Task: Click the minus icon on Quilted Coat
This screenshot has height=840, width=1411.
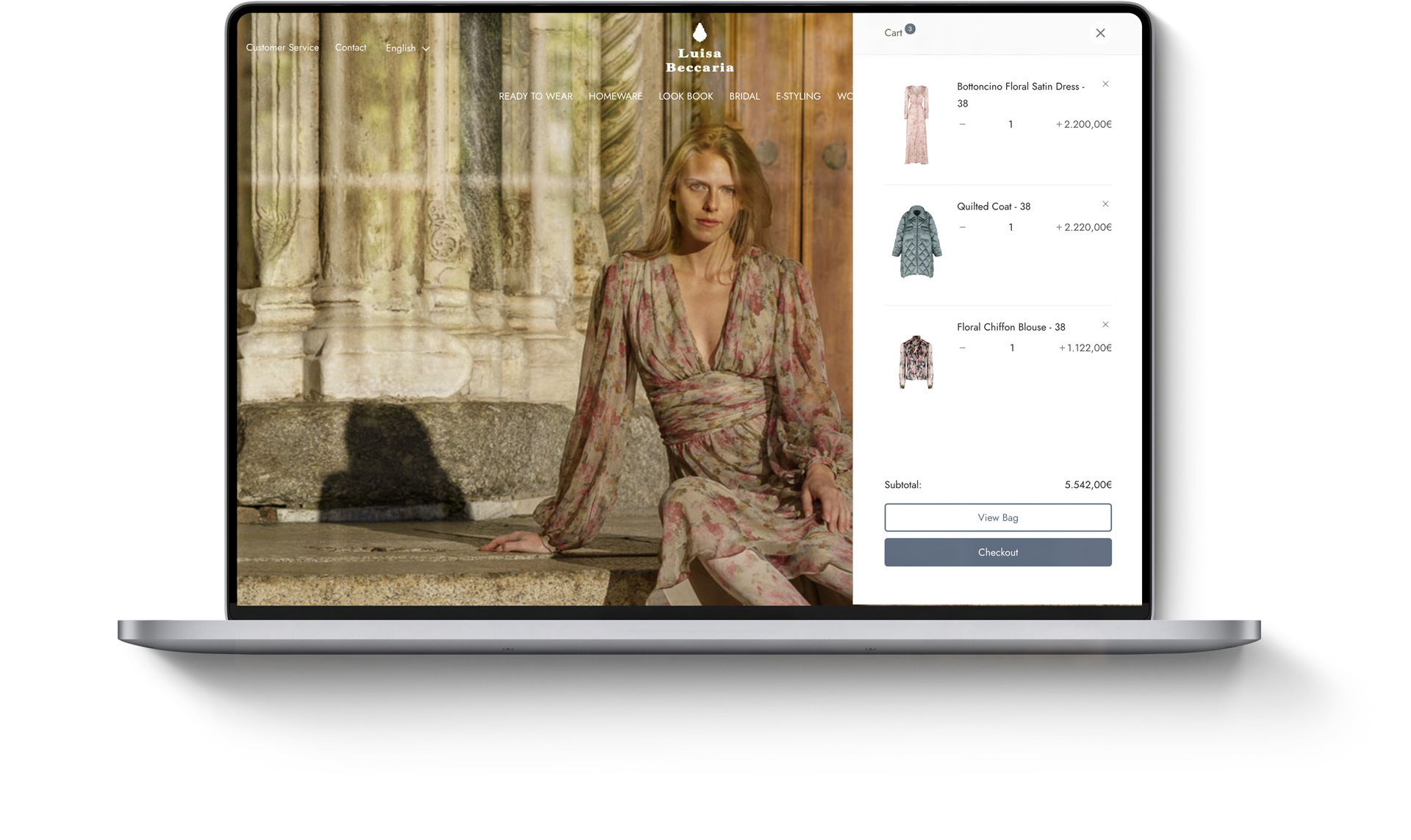Action: (962, 227)
